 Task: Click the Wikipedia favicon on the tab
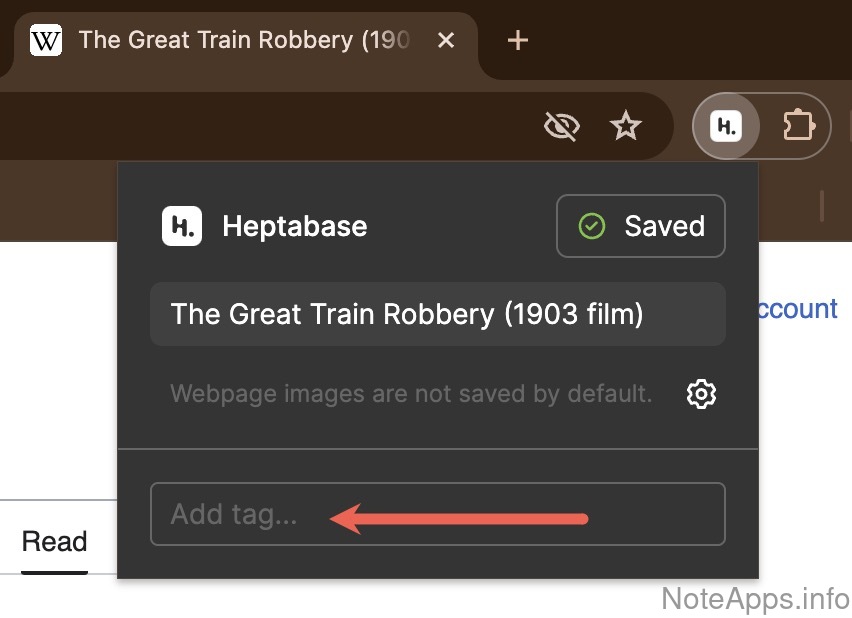(46, 41)
